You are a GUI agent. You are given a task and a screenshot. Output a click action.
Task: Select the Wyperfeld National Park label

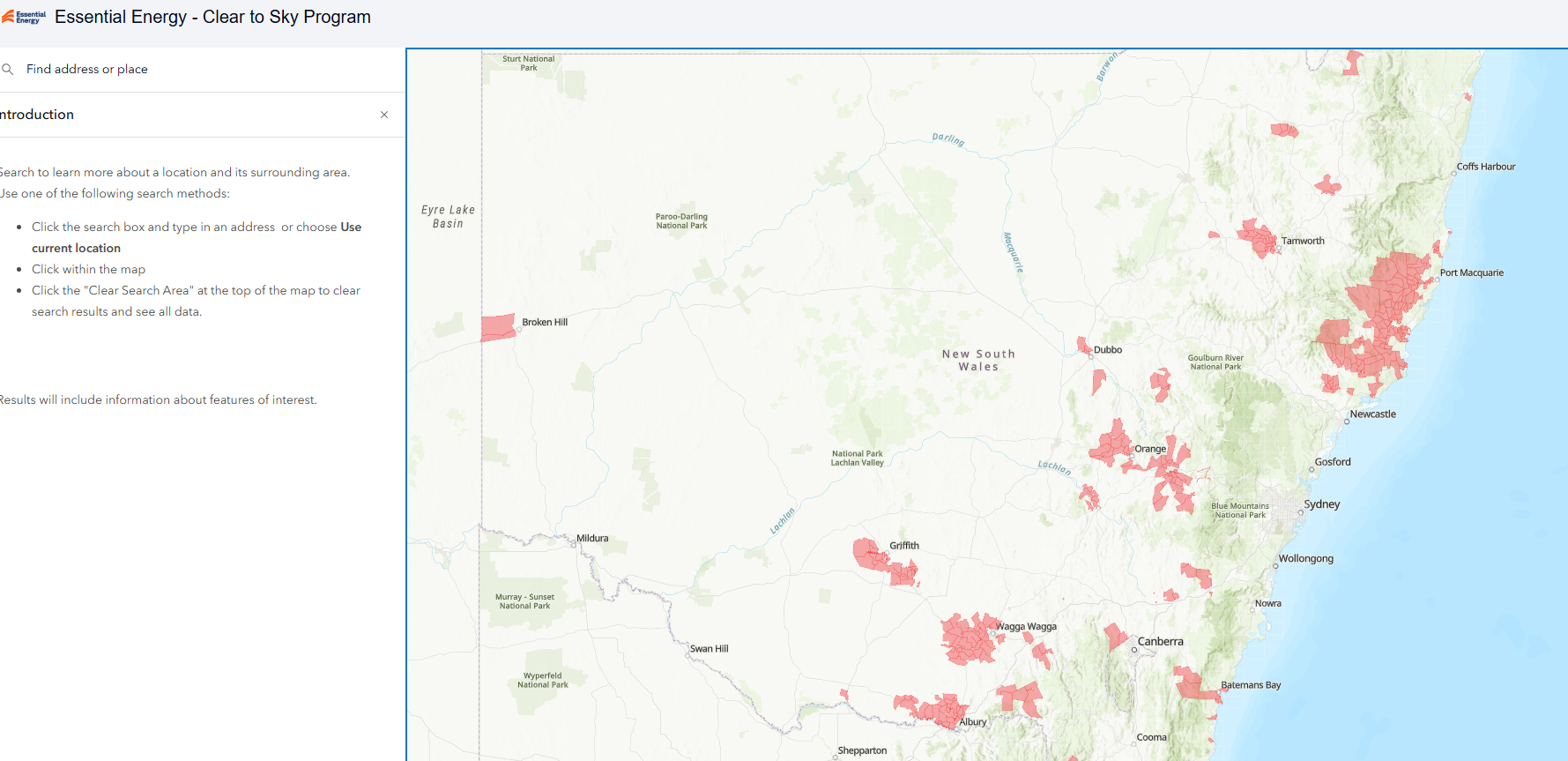[543, 681]
